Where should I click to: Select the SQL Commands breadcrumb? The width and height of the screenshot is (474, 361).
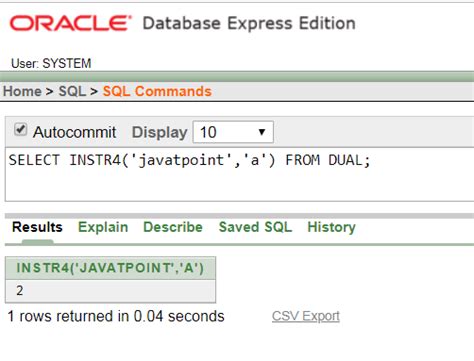point(157,91)
